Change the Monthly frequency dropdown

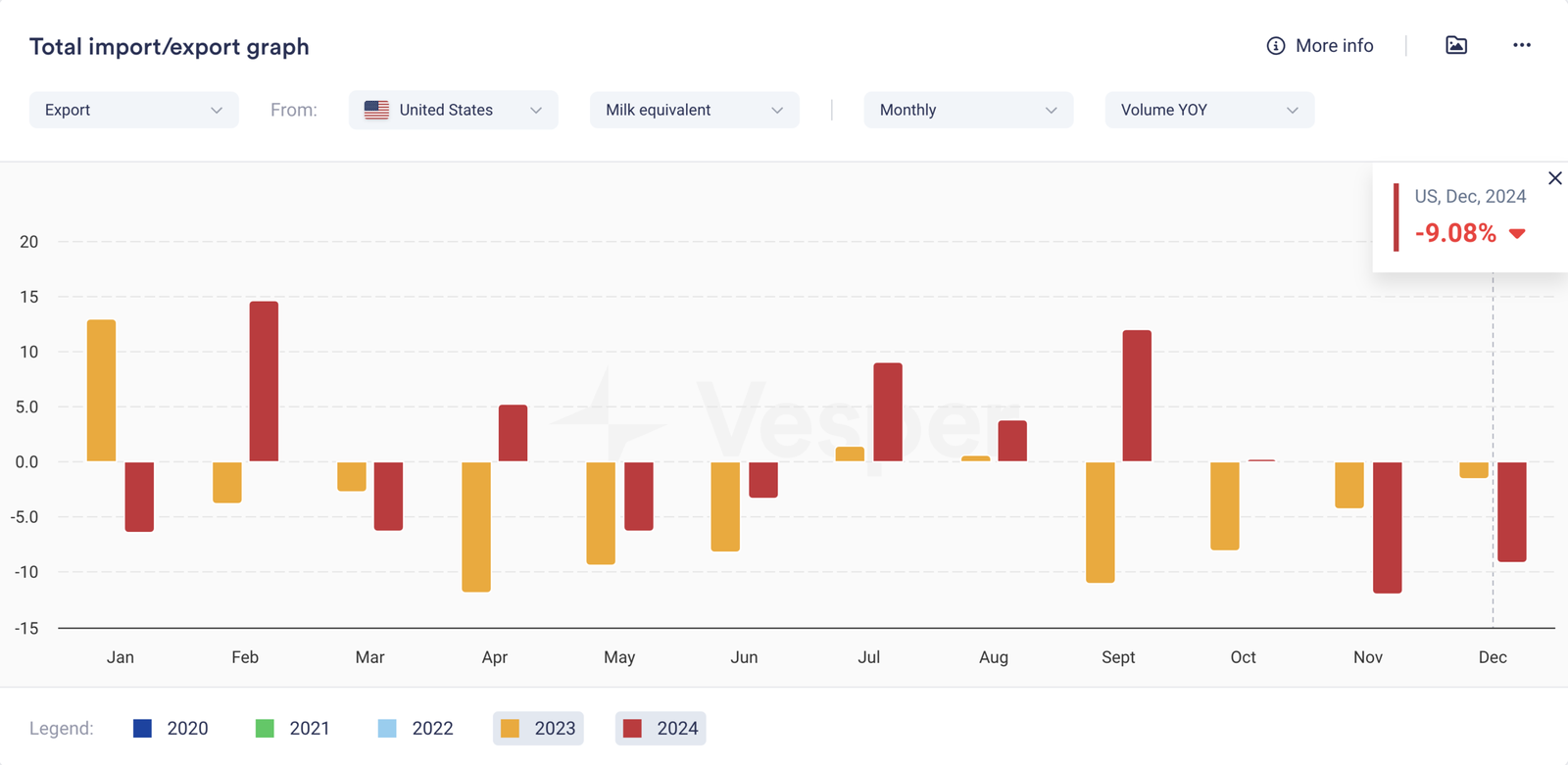click(968, 110)
